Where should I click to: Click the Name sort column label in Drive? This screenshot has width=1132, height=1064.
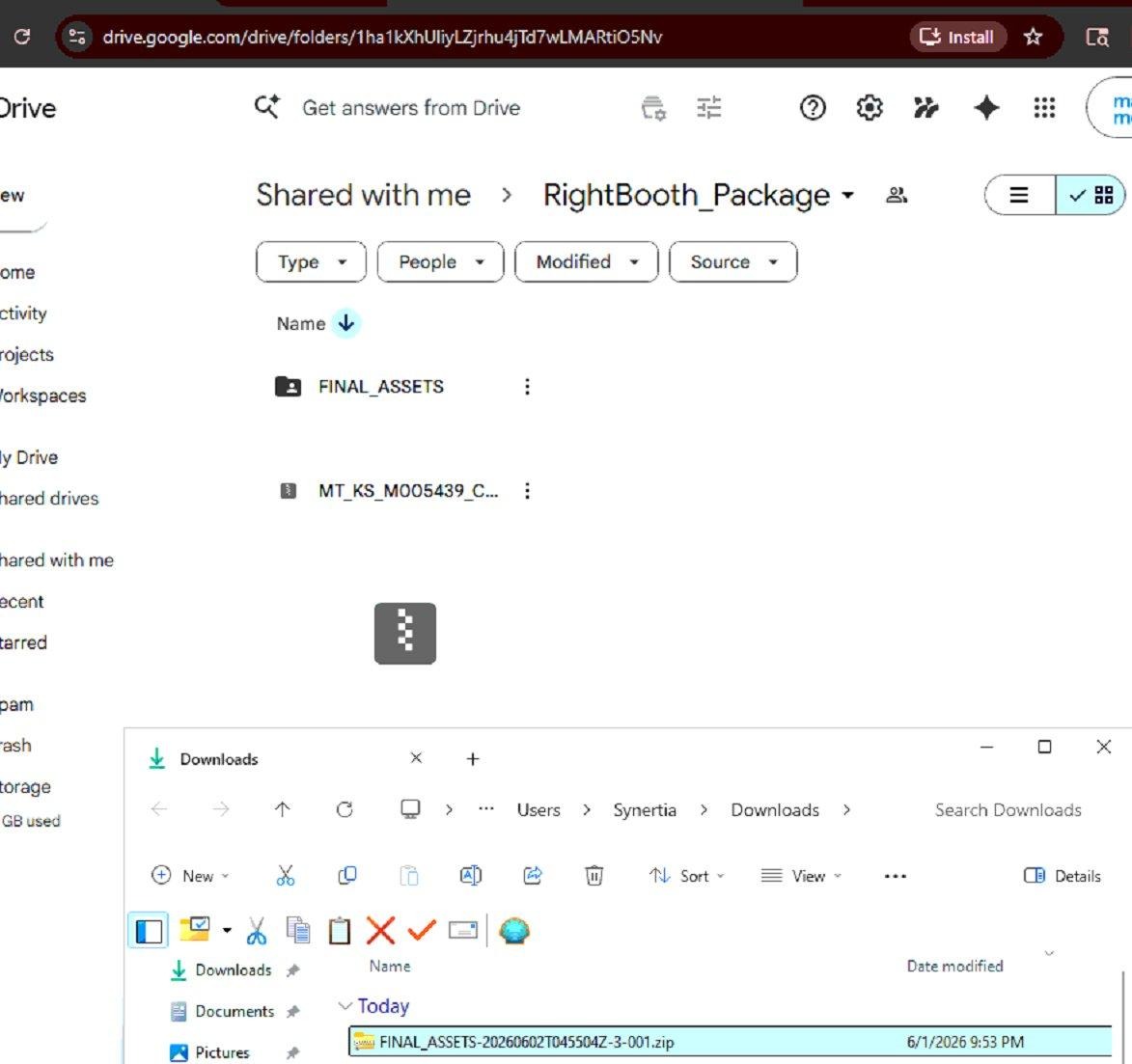point(301,323)
